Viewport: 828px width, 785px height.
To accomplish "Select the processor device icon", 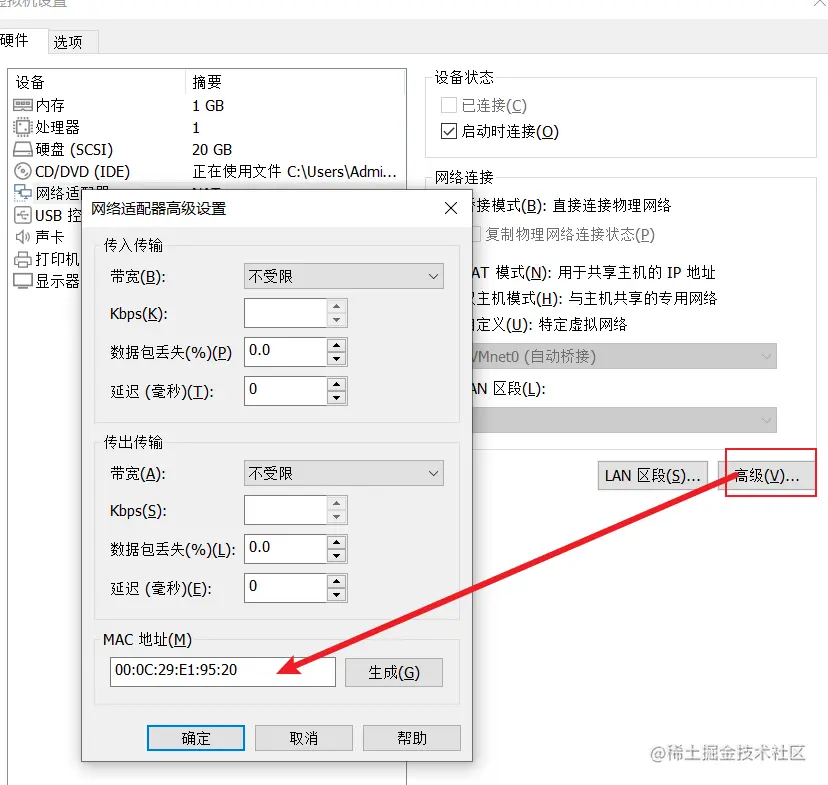I will click(x=23, y=127).
